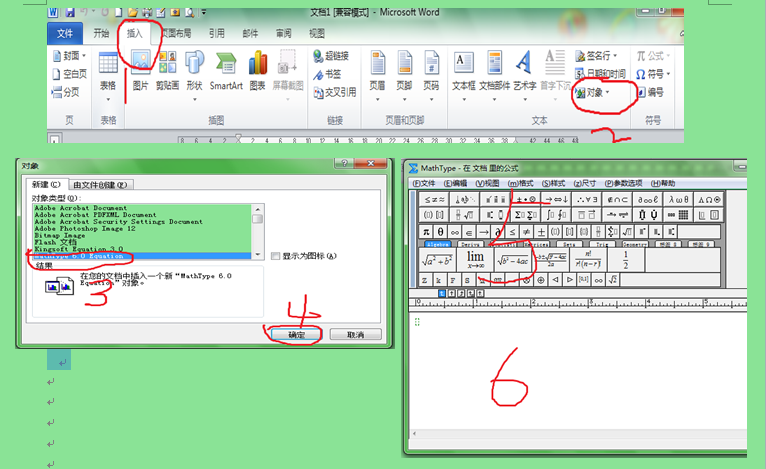This screenshot has width=766, height=469.
Task: Click 确定 in the 对象 dialog
Action: pyautogui.click(x=297, y=335)
